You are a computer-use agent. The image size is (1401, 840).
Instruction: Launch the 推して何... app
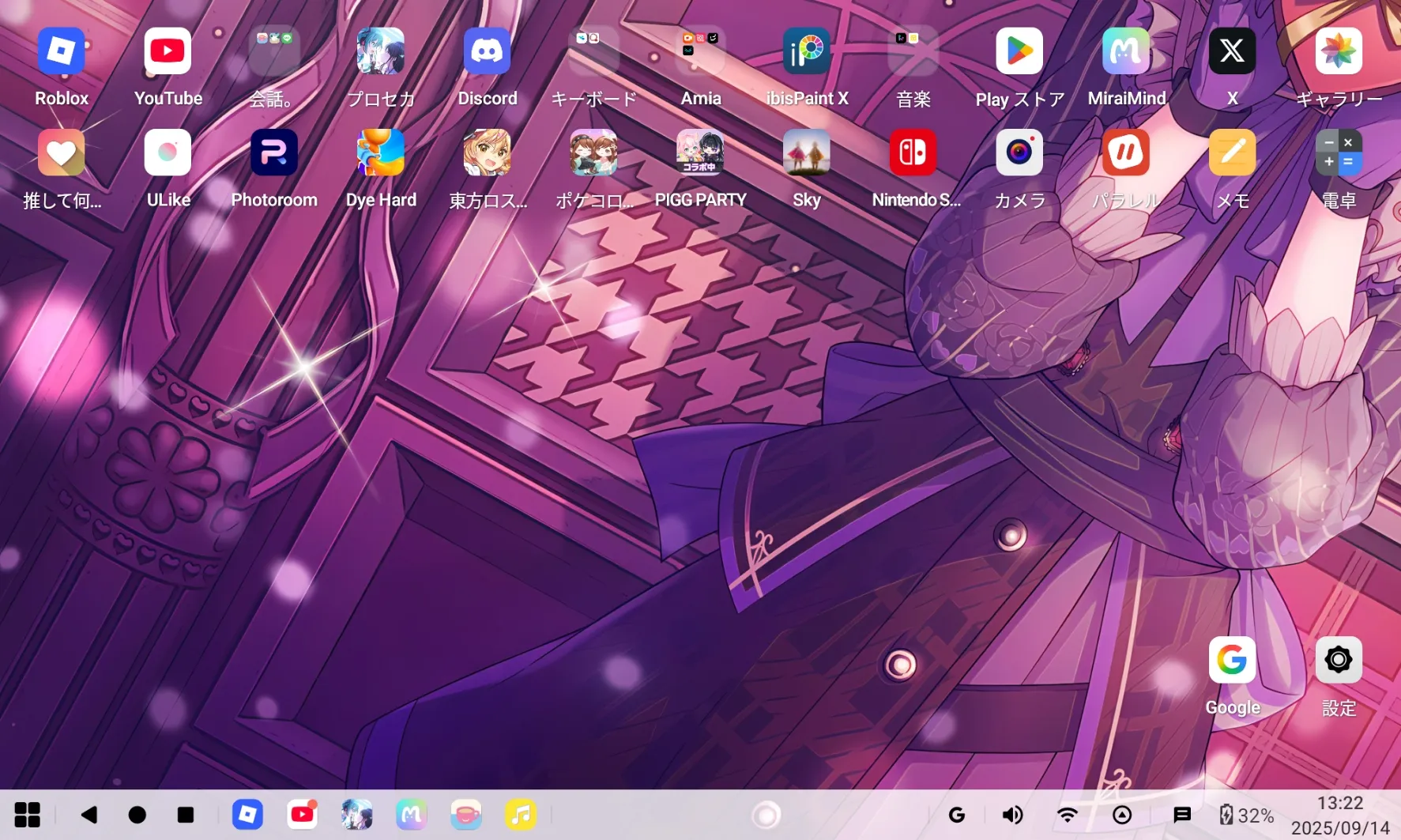pos(62,153)
